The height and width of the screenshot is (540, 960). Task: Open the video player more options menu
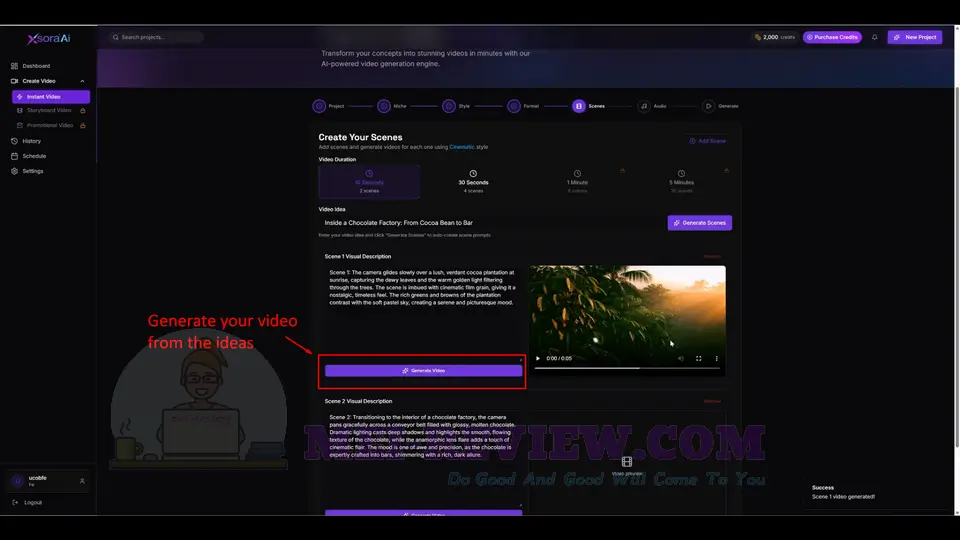[716, 359]
